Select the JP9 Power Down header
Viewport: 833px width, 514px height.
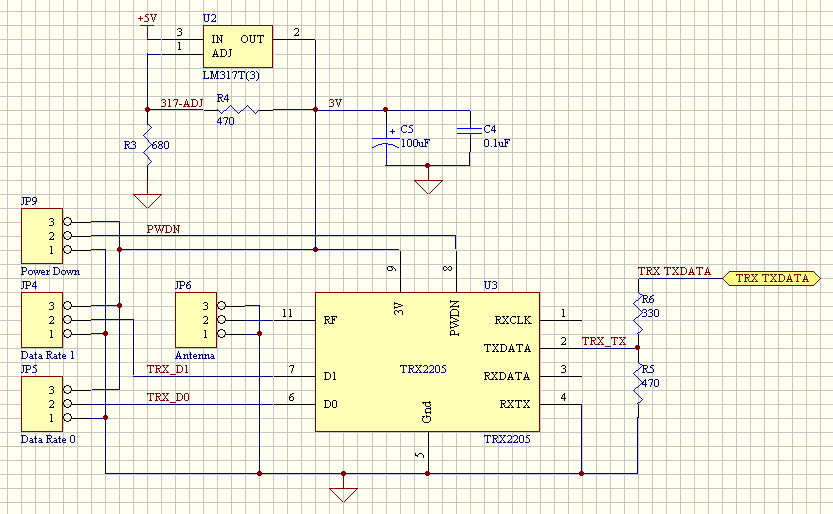tap(42, 236)
